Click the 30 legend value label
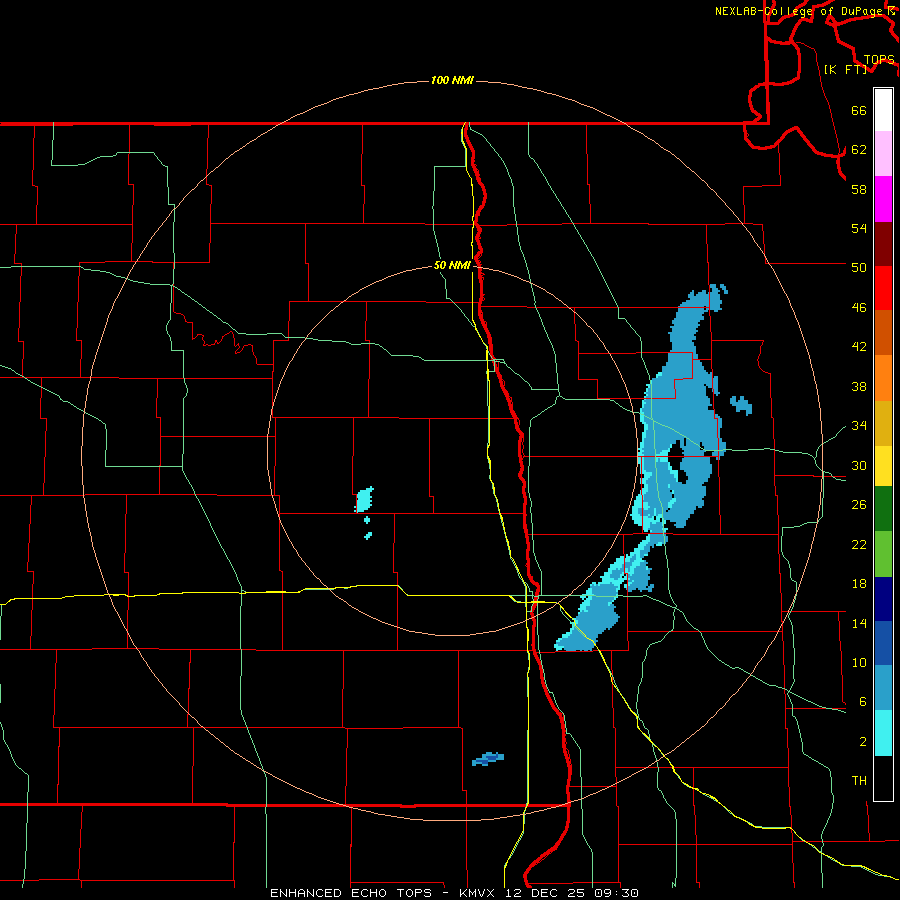The height and width of the screenshot is (900, 900). [859, 465]
